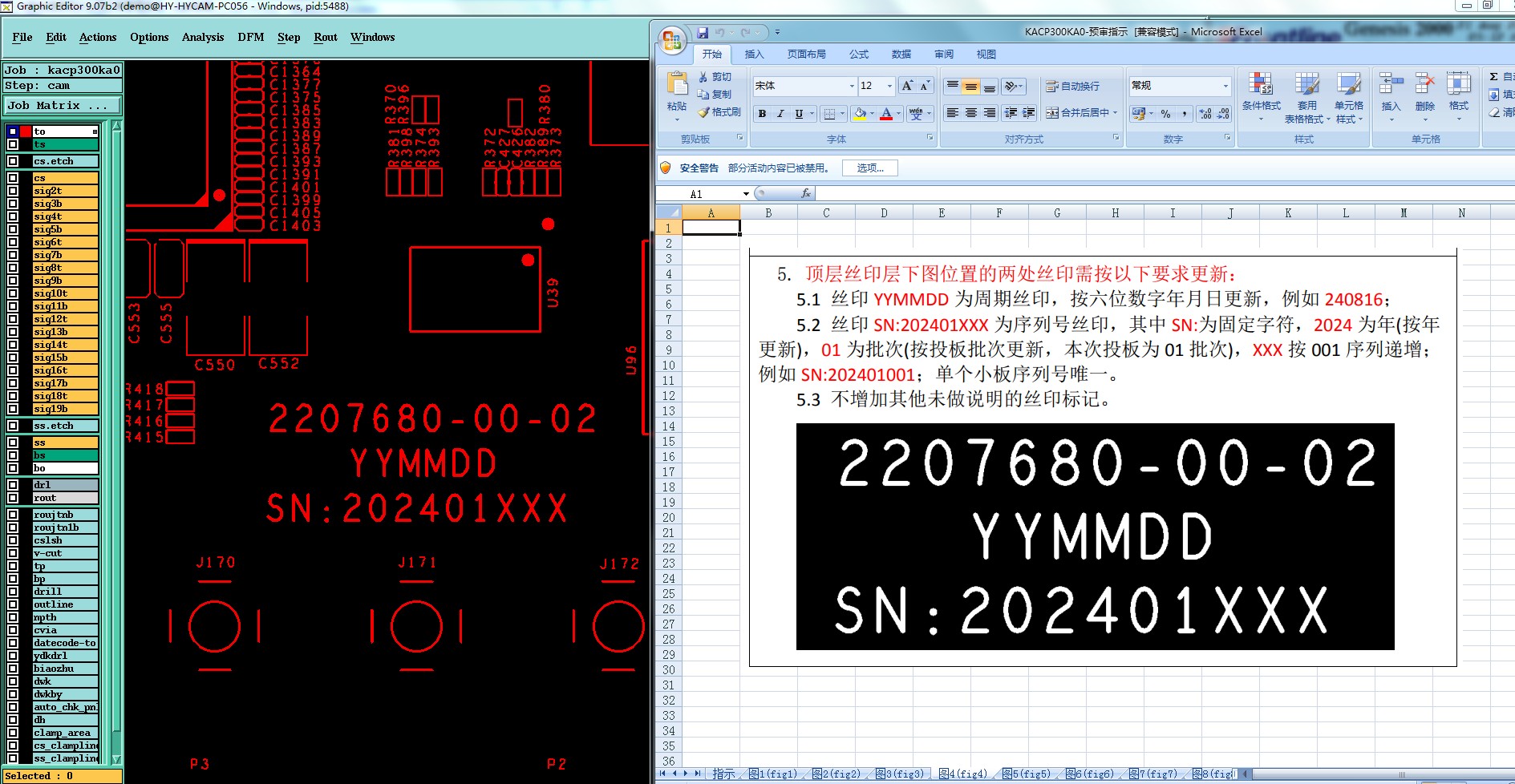Click the Excel formula bar input
Viewport: 1515px width, 784px height.
[x=1165, y=193]
